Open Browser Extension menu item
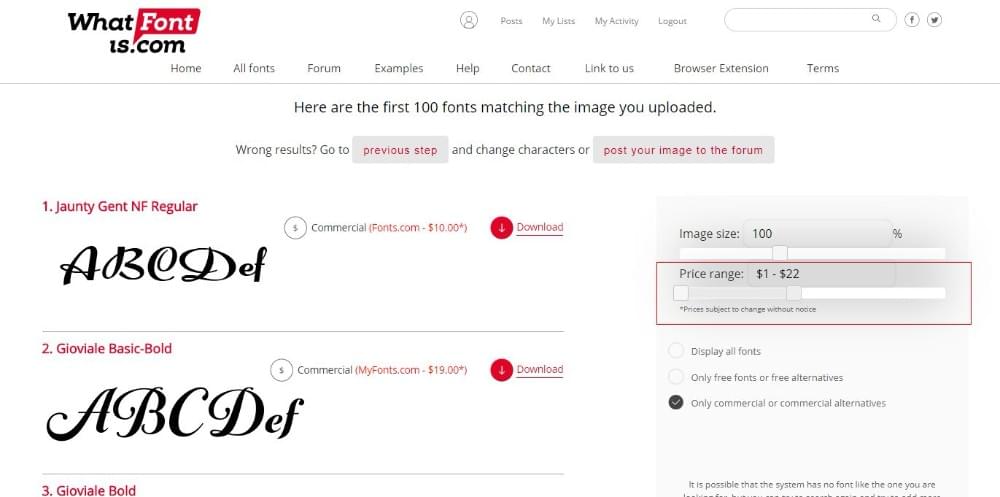The height and width of the screenshot is (497, 1000). (721, 68)
